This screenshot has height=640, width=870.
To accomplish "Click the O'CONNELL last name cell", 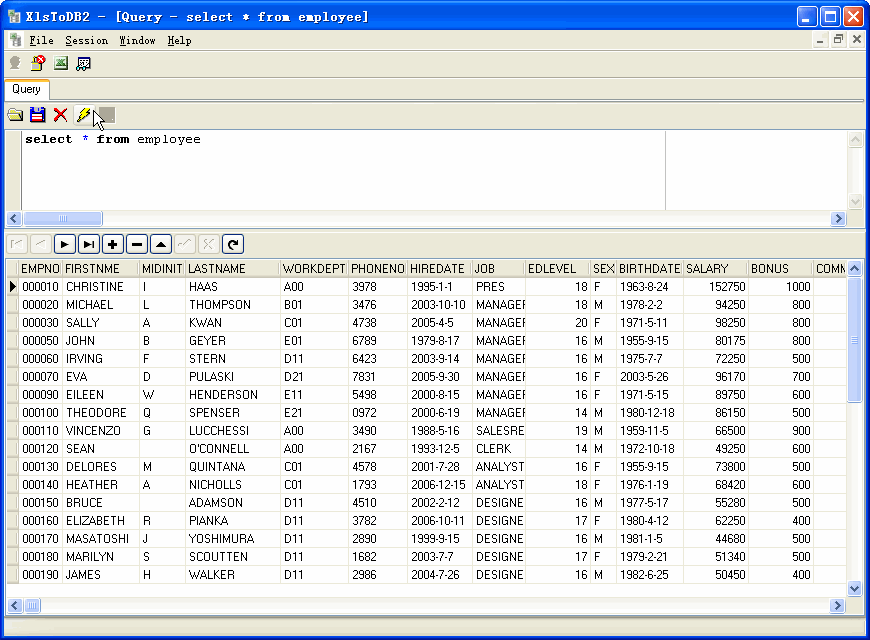I will [232, 448].
